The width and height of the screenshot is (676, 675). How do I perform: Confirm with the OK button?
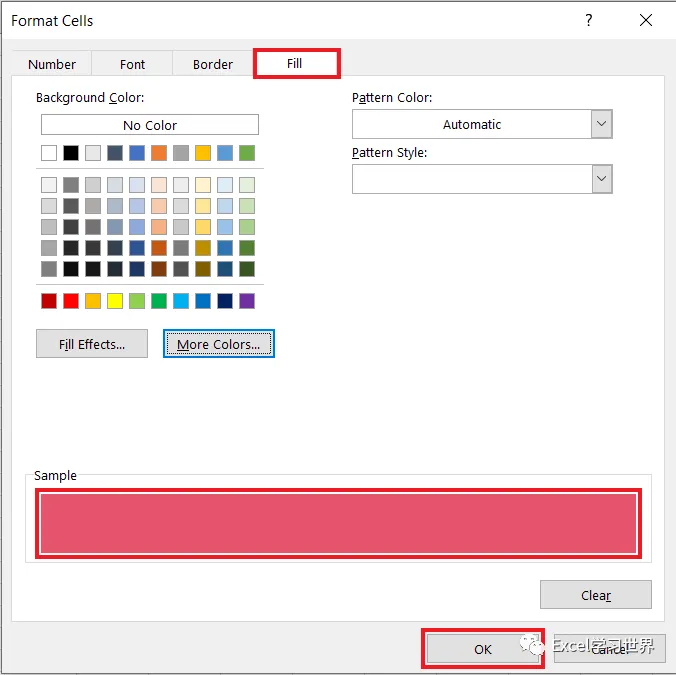point(482,649)
